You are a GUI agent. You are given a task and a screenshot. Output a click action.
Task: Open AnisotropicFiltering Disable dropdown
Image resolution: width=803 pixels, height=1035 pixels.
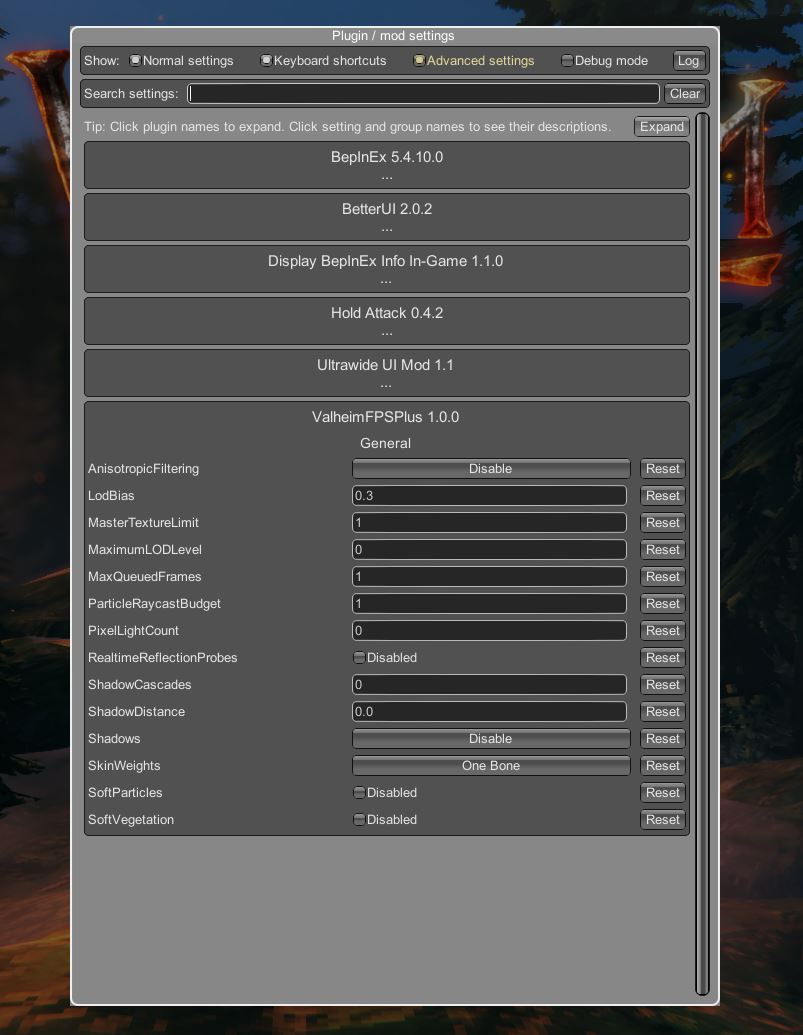click(491, 469)
